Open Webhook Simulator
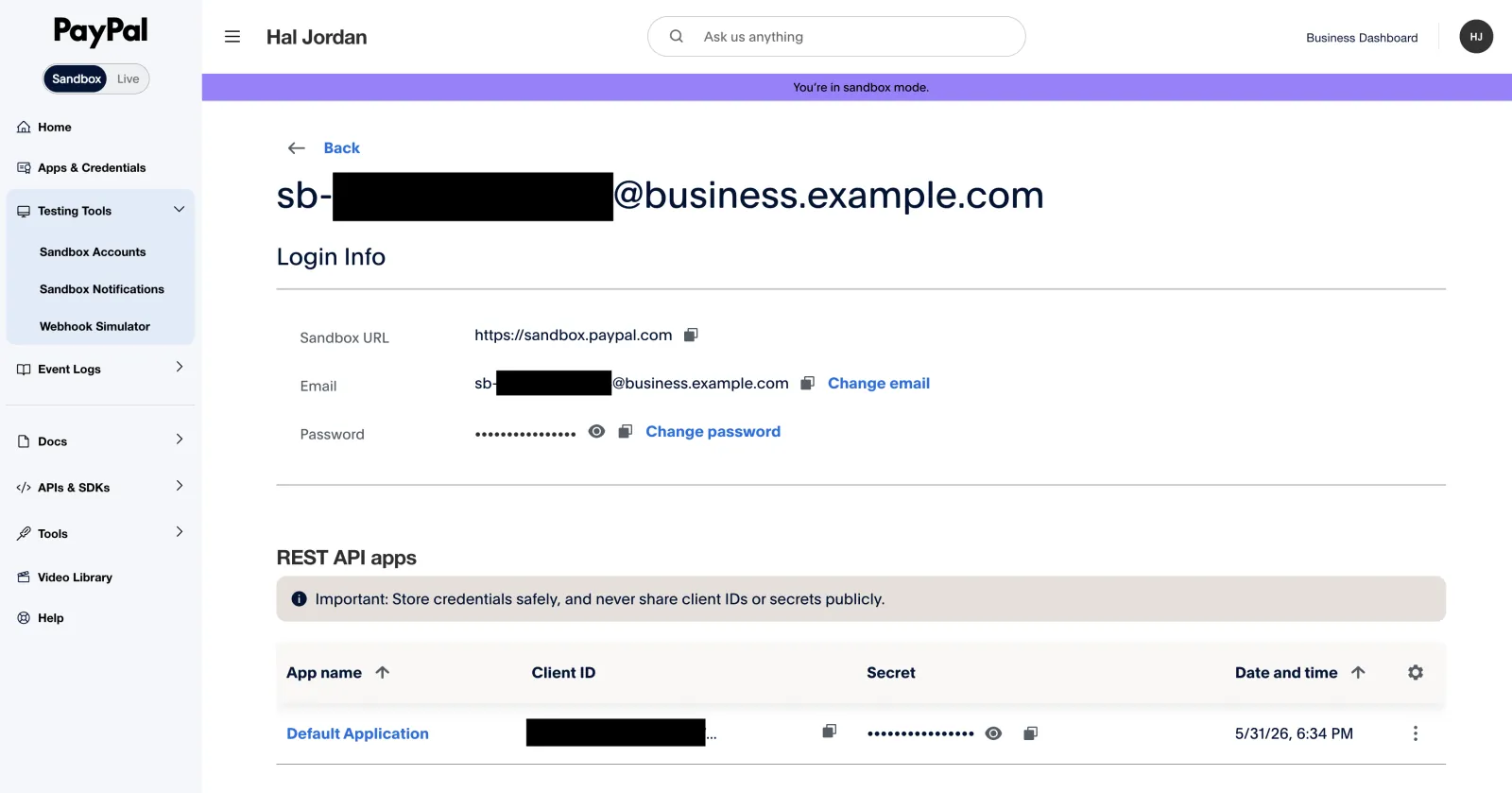 (x=94, y=326)
